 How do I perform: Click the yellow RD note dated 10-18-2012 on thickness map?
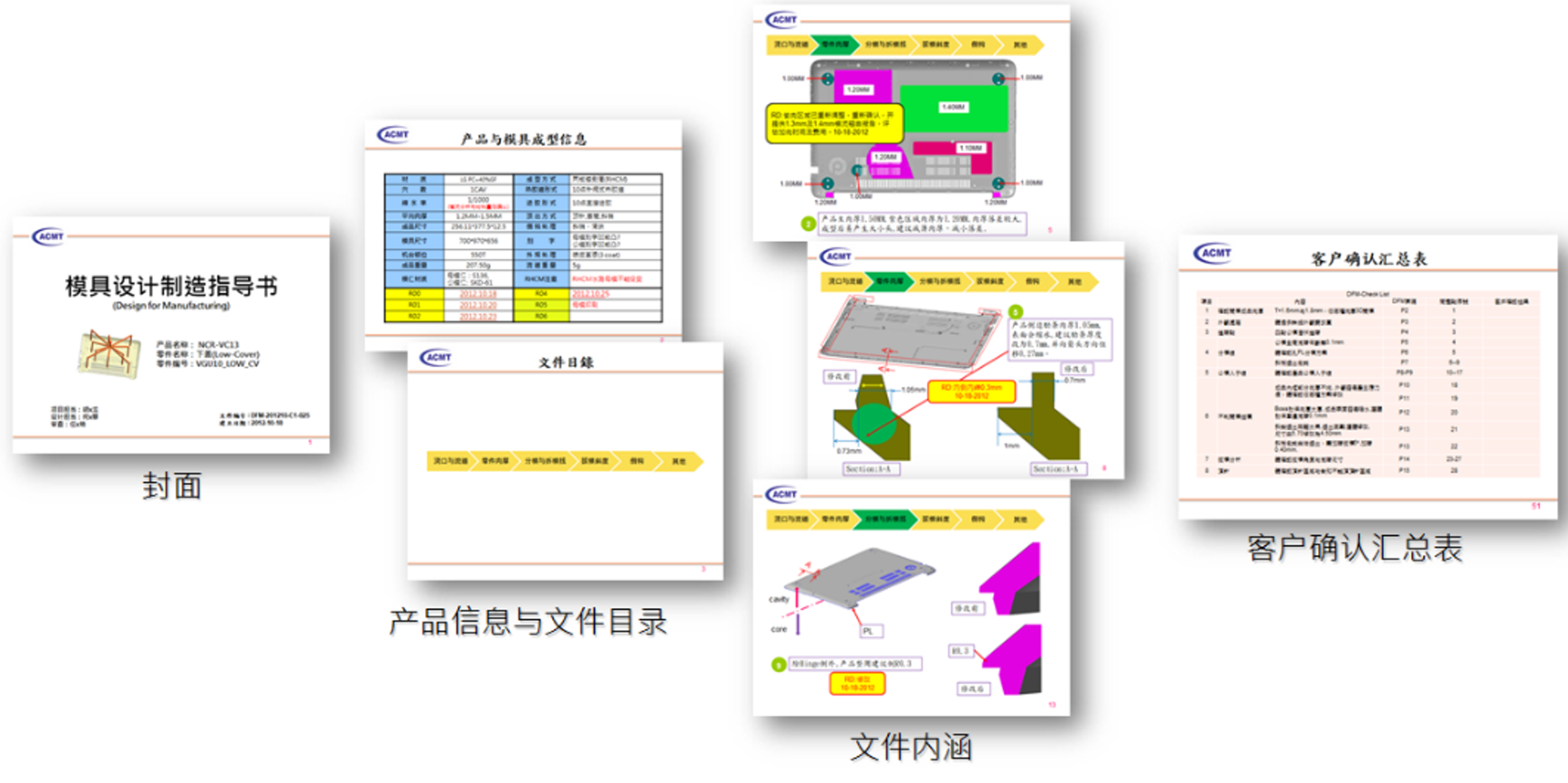coord(835,124)
